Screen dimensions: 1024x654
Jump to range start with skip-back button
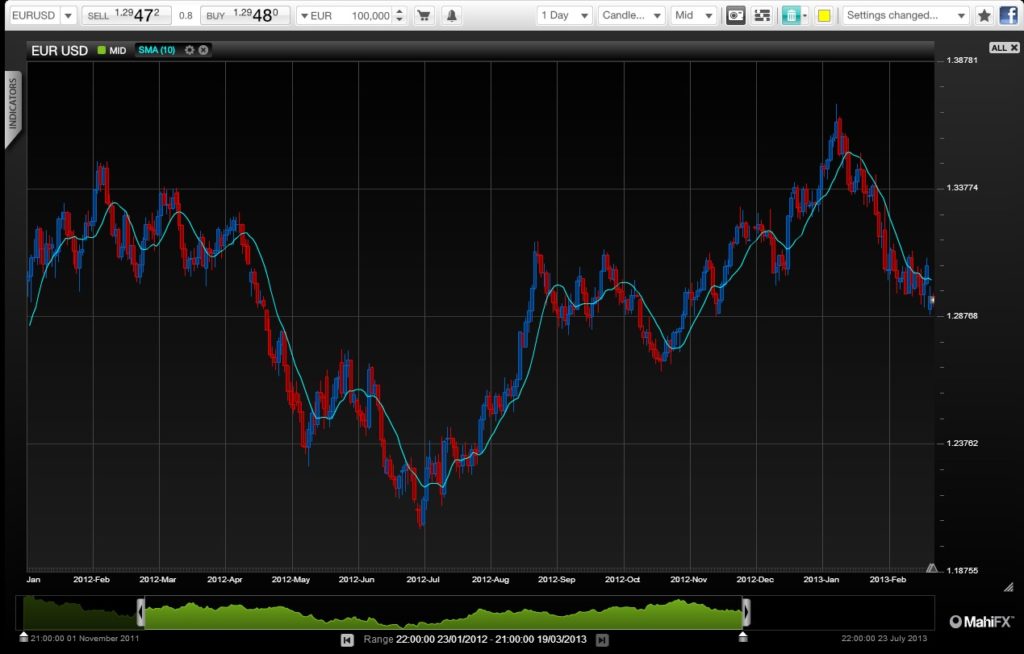point(347,640)
